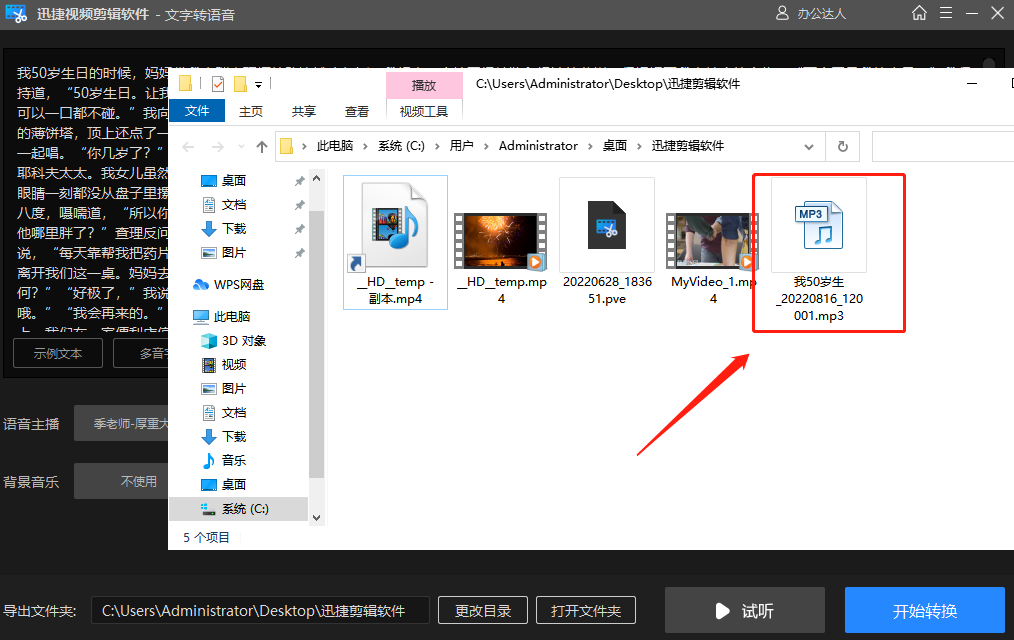Click 系统 (C:) in the address breadcrumb
Image resolution: width=1014 pixels, height=640 pixels.
401,146
